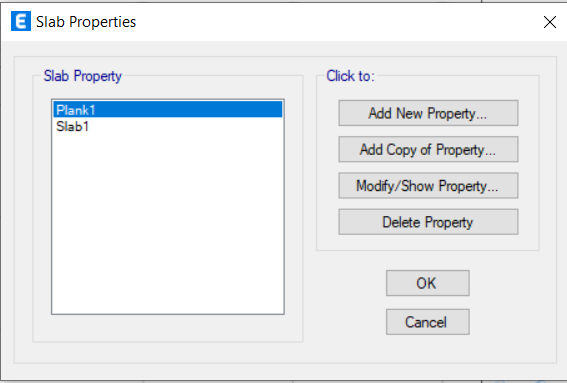The image size is (567, 383).
Task: Remove property using Delete Property button
Action: coord(428,222)
